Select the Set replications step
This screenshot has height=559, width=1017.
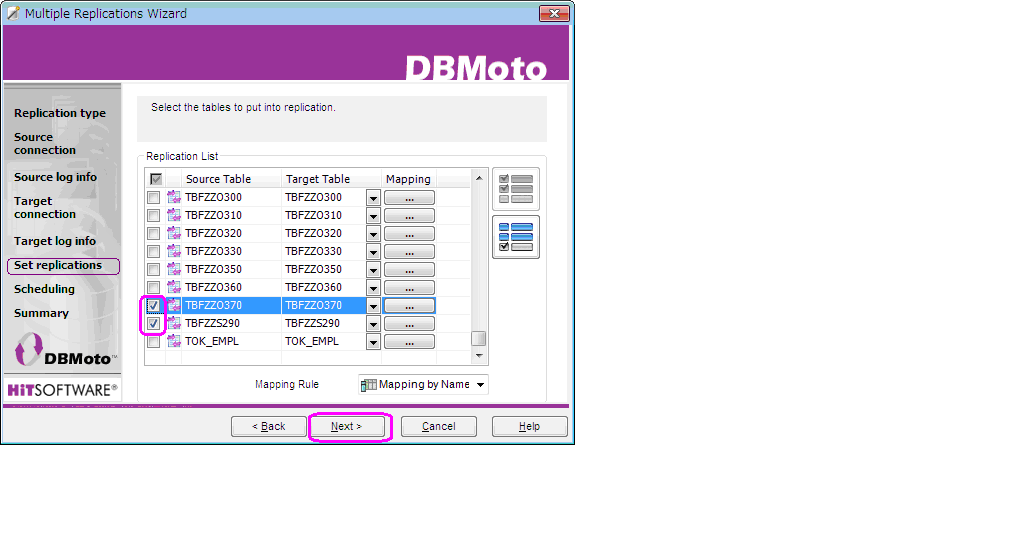63,265
